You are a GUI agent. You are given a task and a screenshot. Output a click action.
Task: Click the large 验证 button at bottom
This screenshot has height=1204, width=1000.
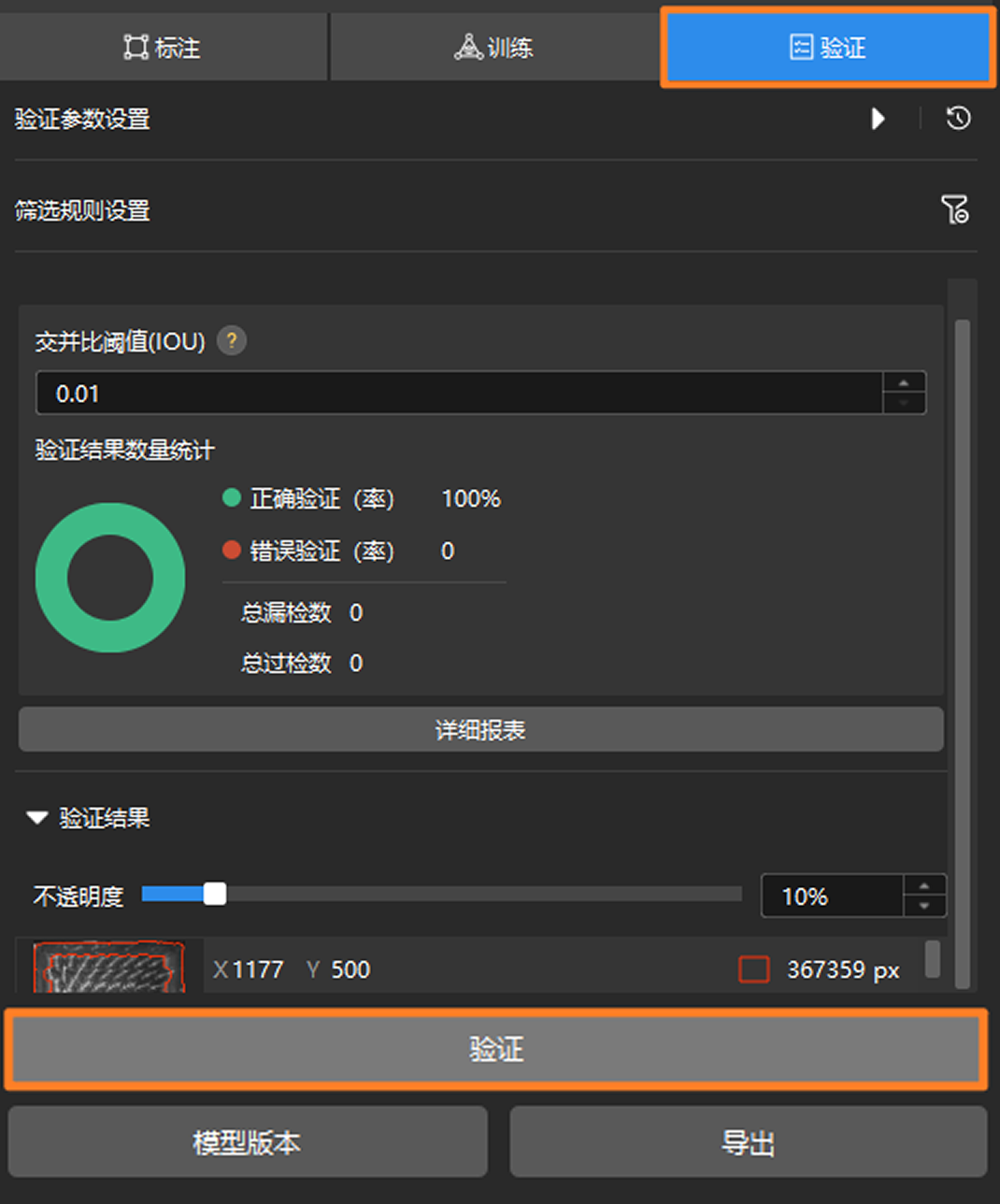(x=496, y=1049)
